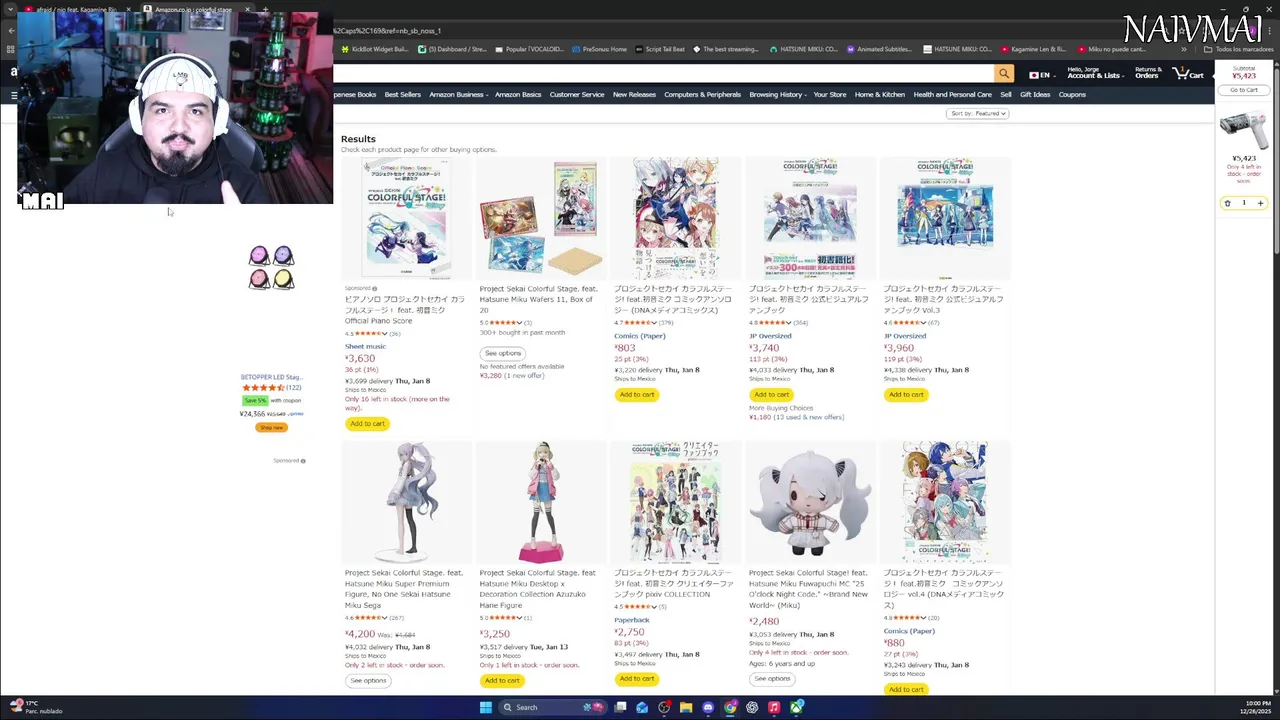This screenshot has width=1280, height=720.
Task: Open clock showing 10:00 PM
Action: pyautogui.click(x=1257, y=707)
